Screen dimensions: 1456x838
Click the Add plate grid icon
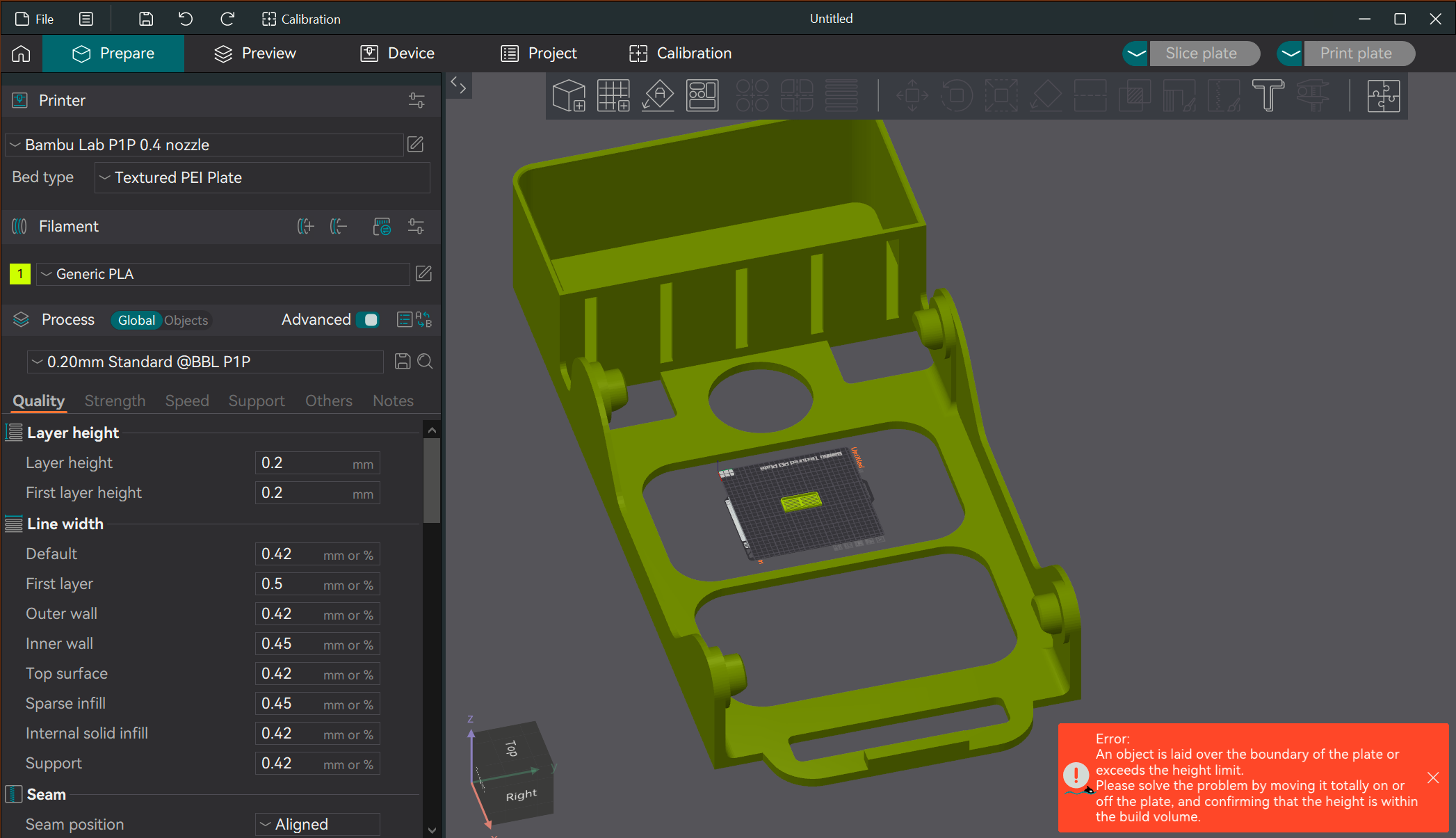[x=613, y=96]
